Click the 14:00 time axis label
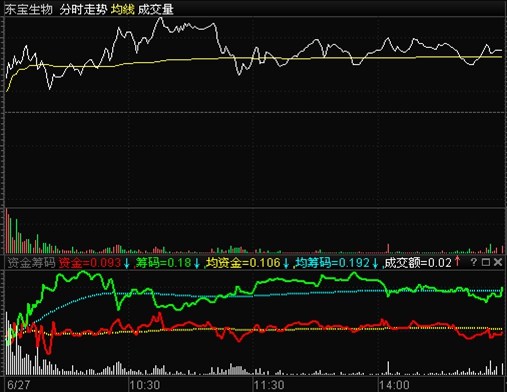507x392 pixels. [394, 385]
